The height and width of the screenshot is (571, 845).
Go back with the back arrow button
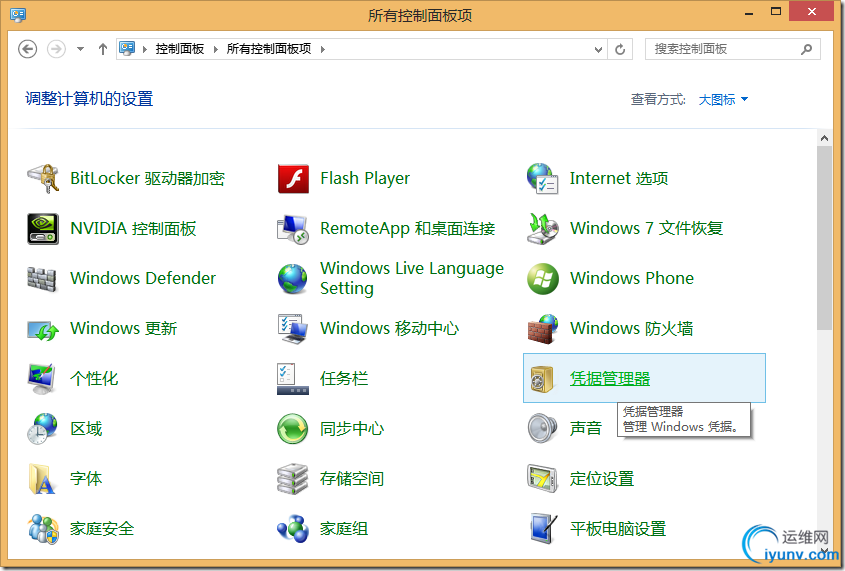tap(27, 49)
